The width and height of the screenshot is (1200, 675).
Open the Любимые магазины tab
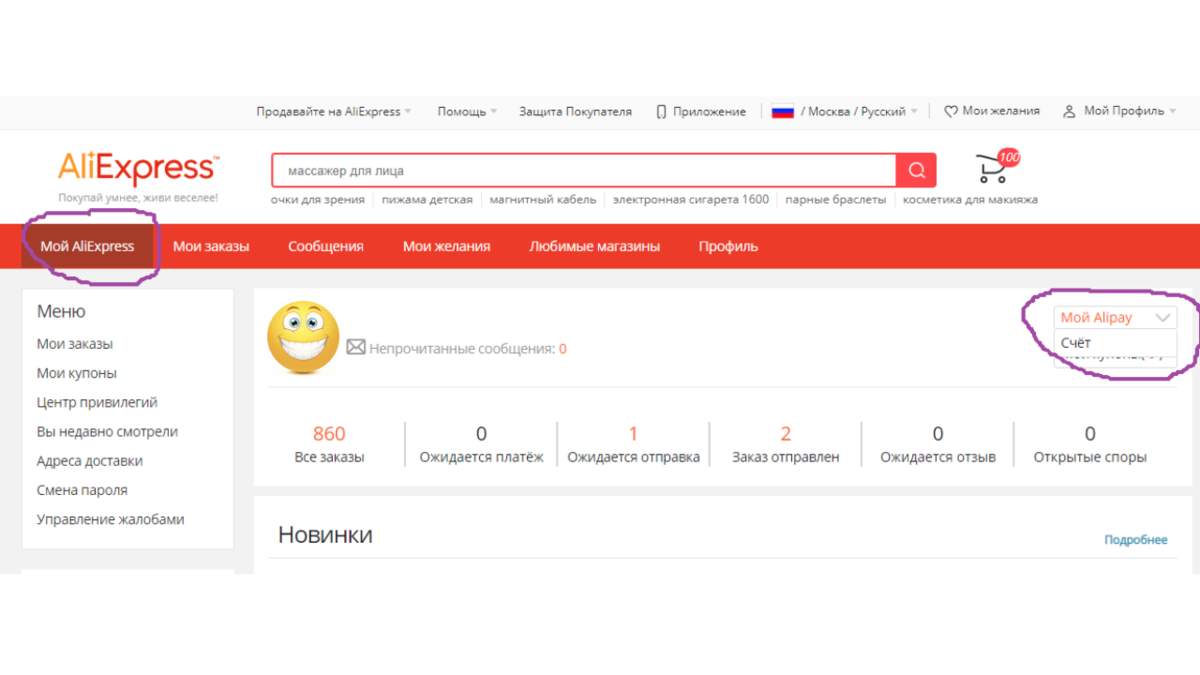click(594, 246)
